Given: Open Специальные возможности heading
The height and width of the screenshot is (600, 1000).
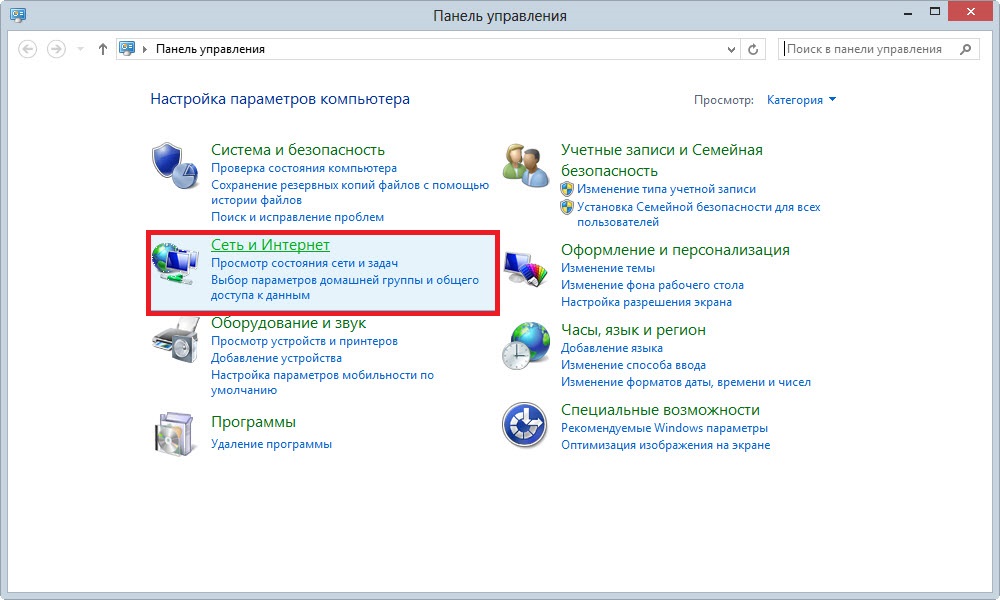Looking at the screenshot, I should click(660, 410).
